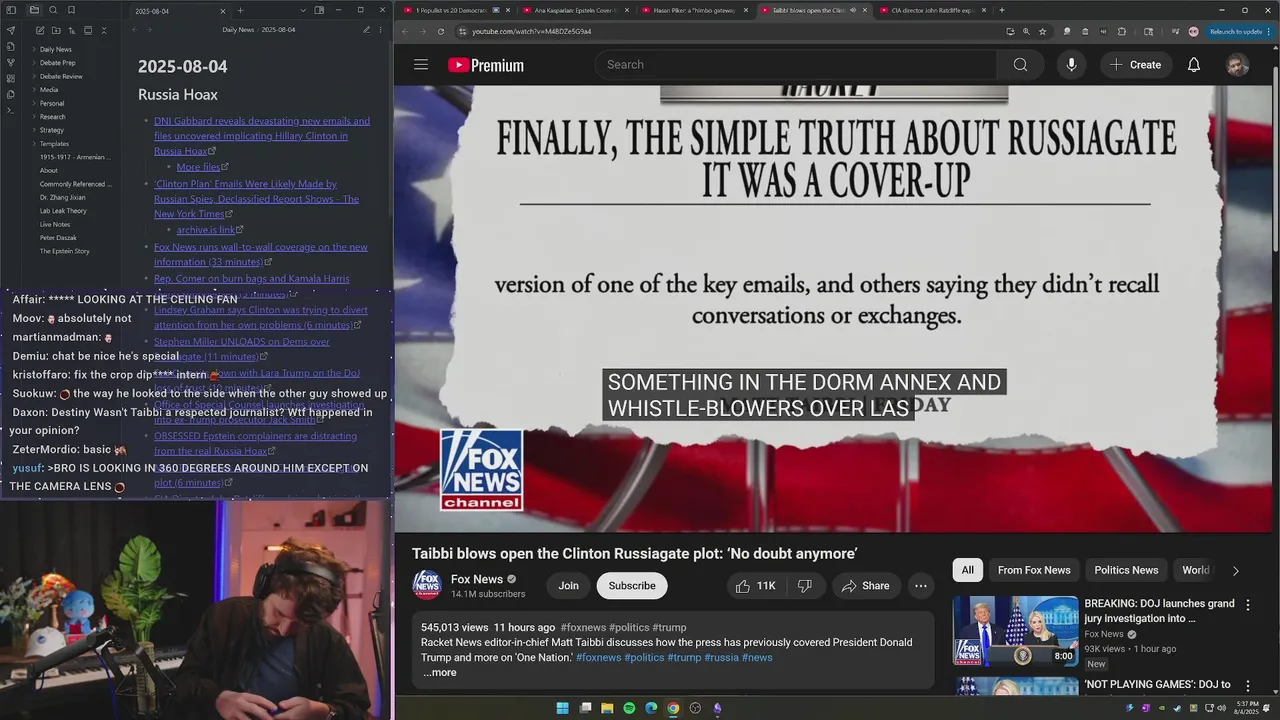The height and width of the screenshot is (720, 1280).
Task: Open YouTube hamburger guide menu
Action: click(x=421, y=65)
